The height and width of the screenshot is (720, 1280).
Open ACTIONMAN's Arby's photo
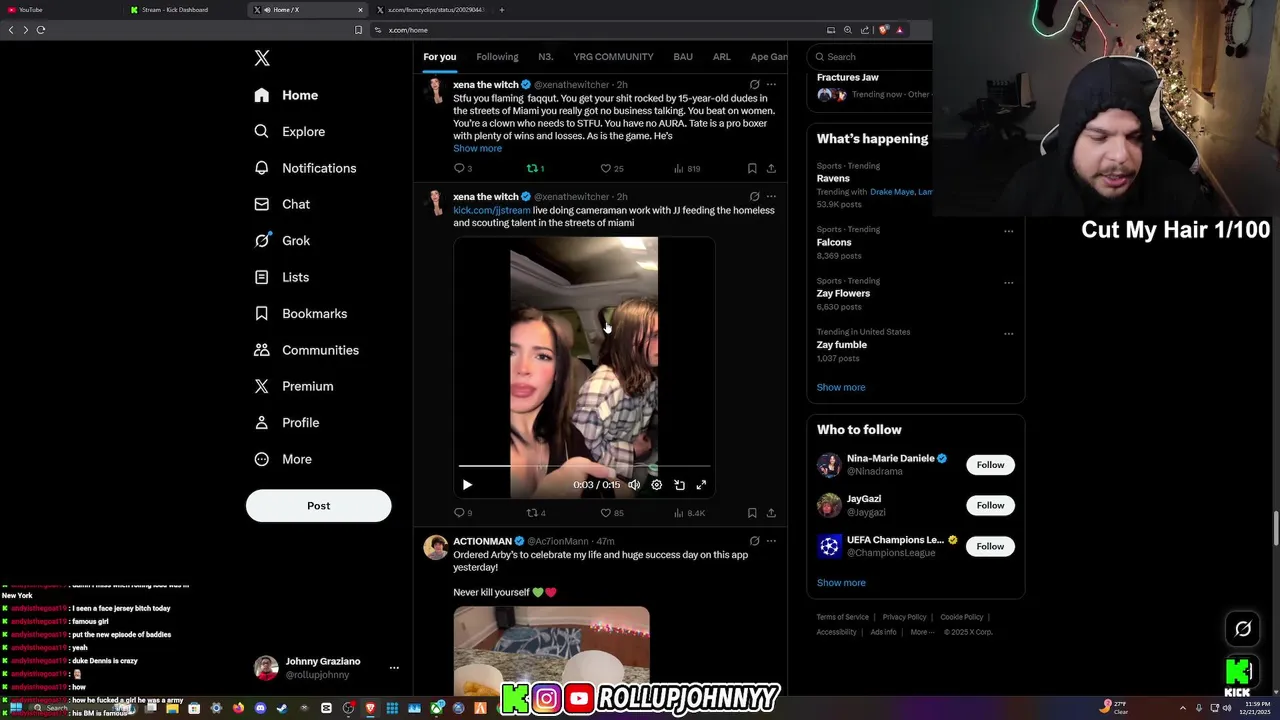(x=551, y=651)
